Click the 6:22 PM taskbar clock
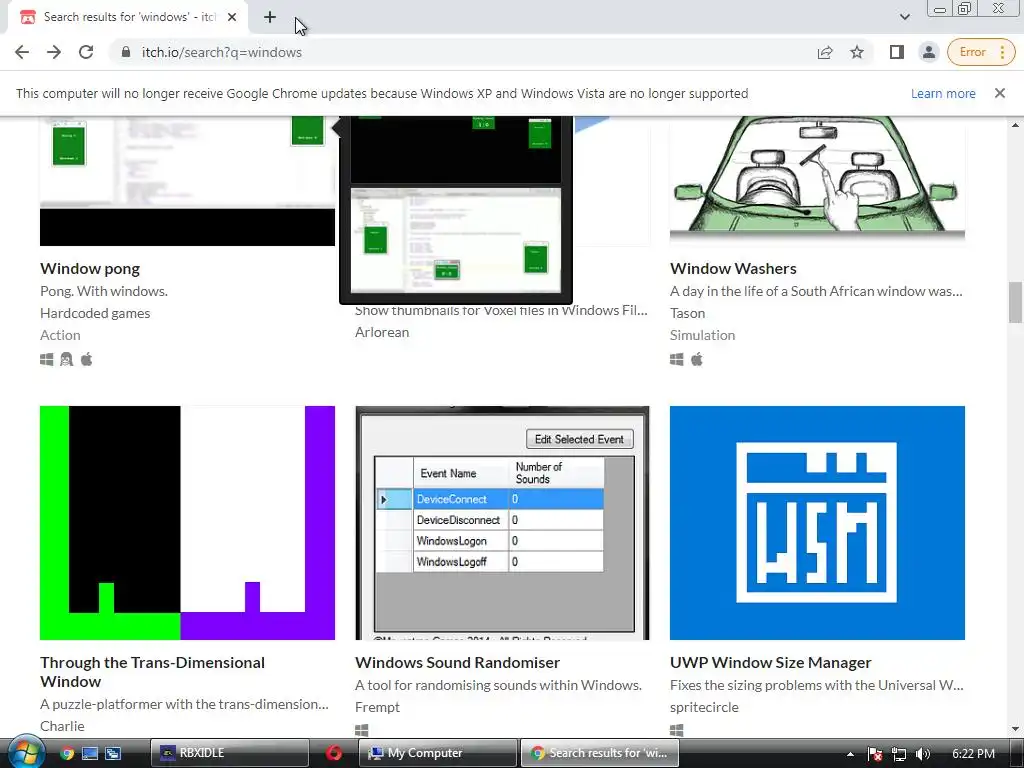The image size is (1024, 768). 973,754
